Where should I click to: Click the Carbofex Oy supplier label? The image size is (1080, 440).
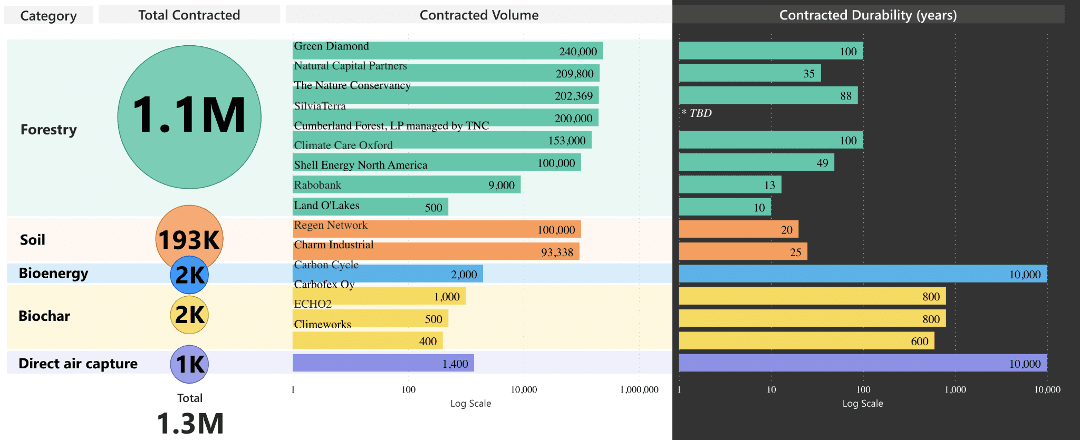point(324,284)
